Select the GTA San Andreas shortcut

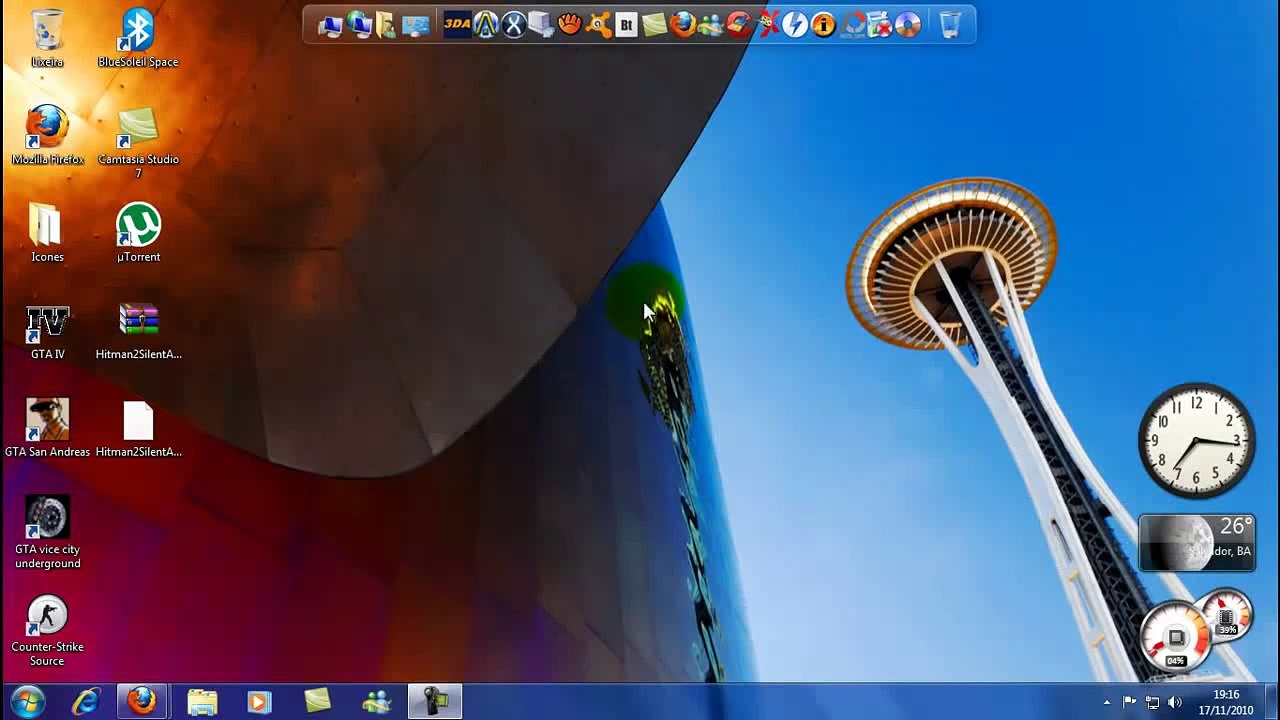pos(47,427)
